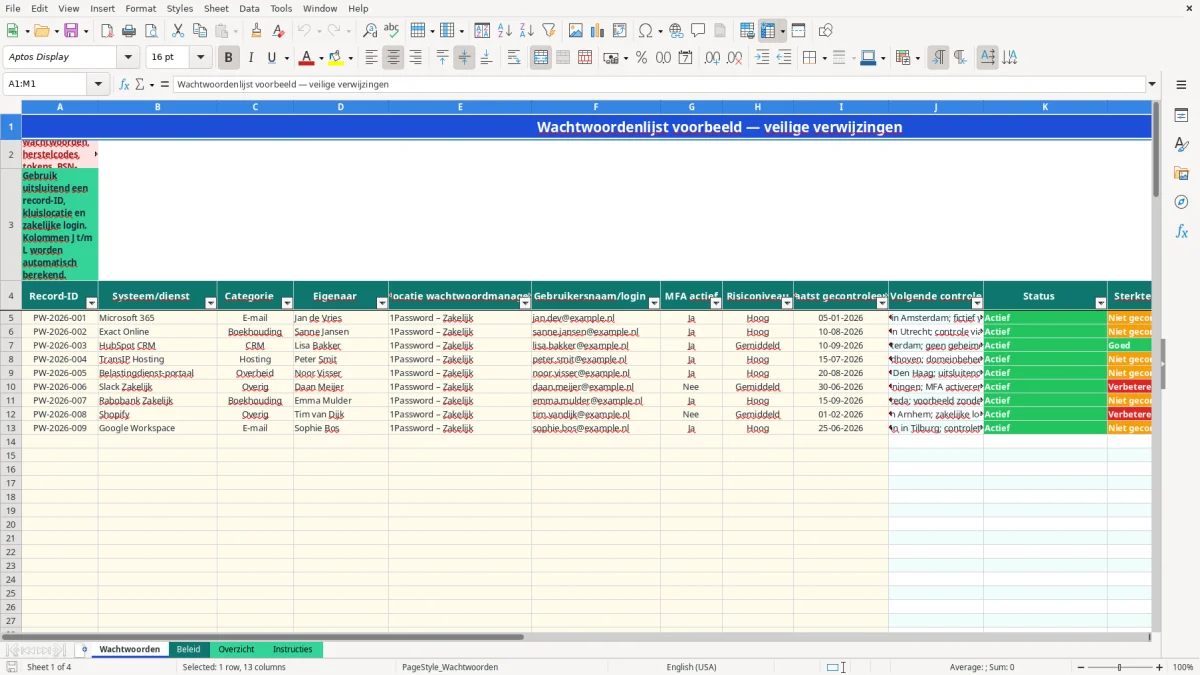Toggle Underline formatting

[271, 58]
